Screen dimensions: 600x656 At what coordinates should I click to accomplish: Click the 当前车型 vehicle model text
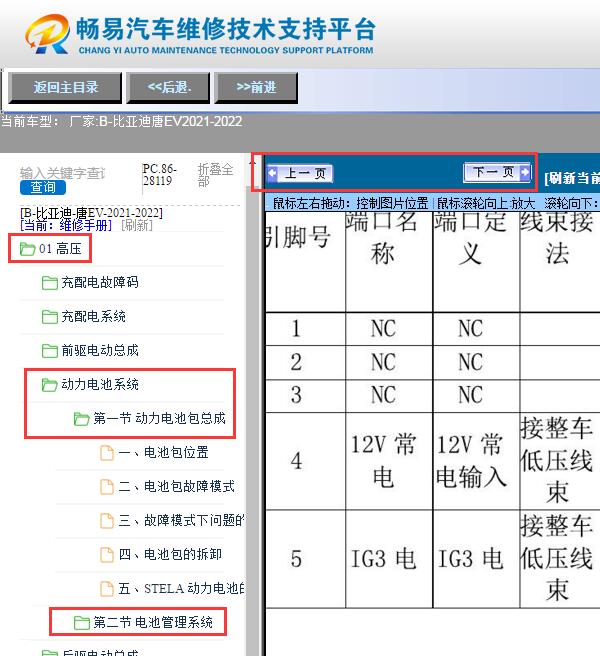pyautogui.click(x=121, y=121)
